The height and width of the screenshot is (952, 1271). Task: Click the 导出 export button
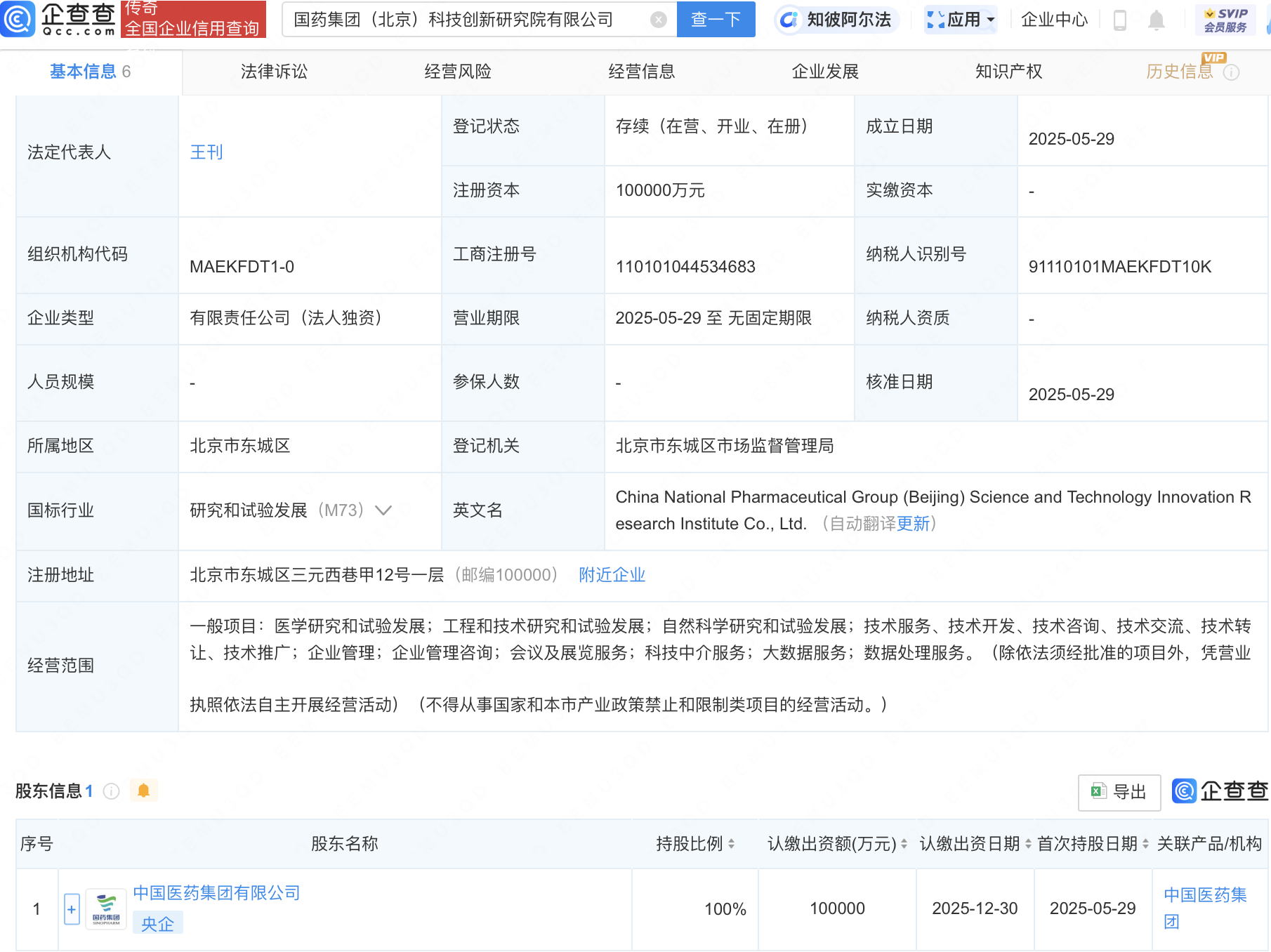point(1119,792)
